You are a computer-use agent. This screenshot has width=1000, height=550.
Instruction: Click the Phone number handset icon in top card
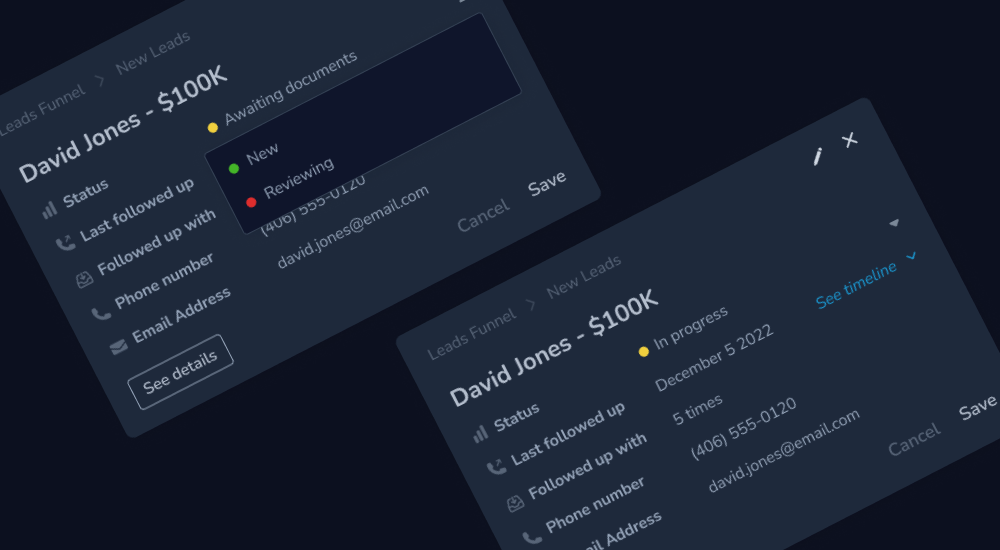[x=101, y=313]
